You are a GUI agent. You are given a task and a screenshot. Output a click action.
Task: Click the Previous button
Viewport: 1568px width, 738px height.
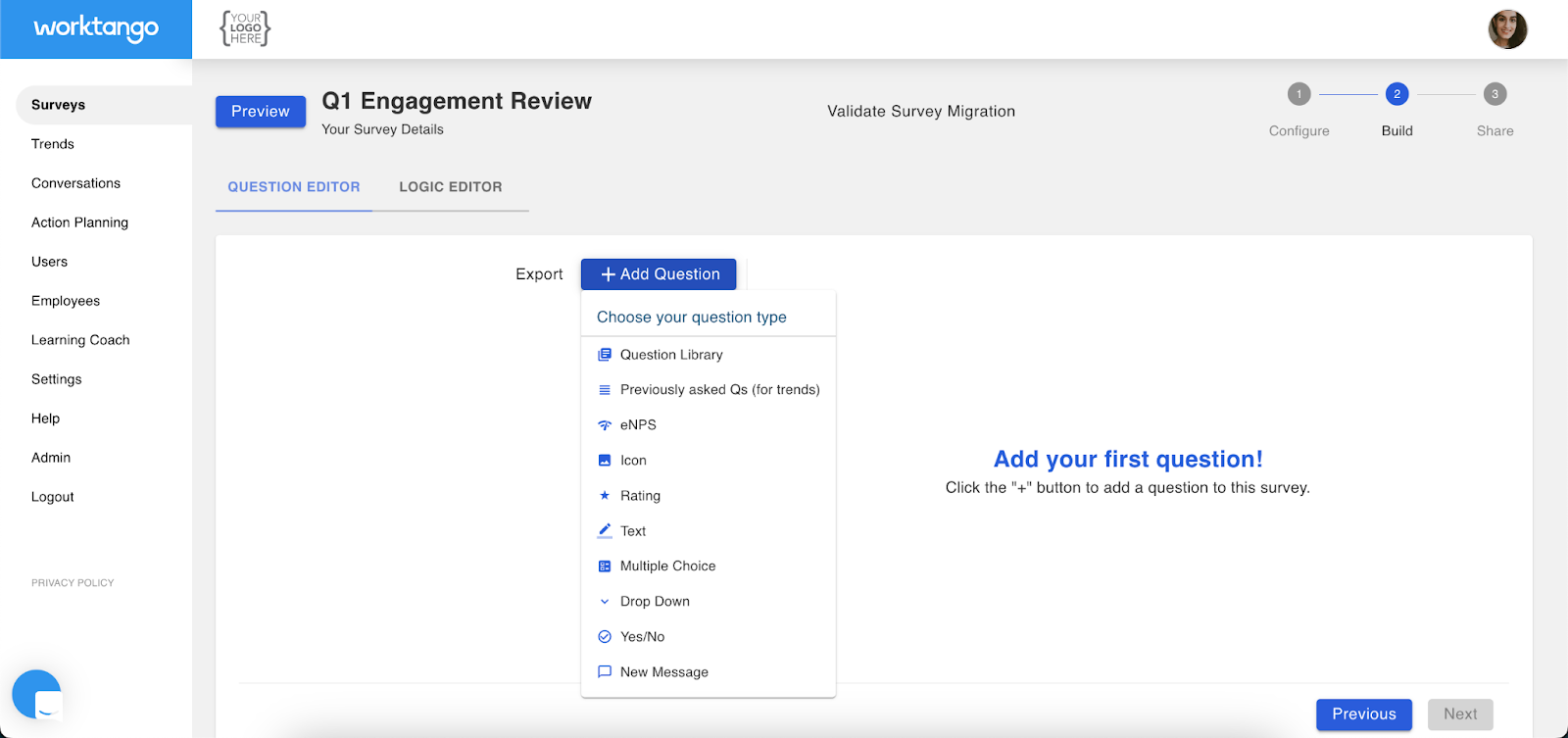[x=1364, y=714]
